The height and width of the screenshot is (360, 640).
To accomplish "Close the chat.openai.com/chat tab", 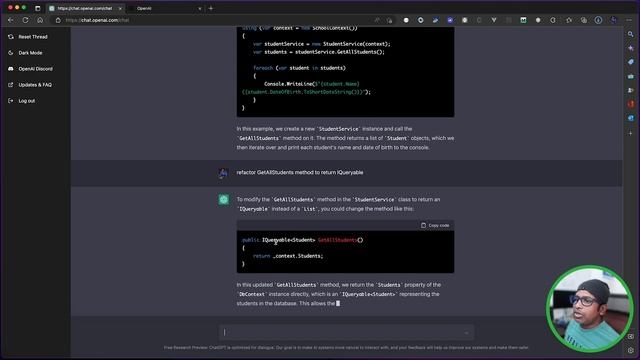I will coord(120,8).
